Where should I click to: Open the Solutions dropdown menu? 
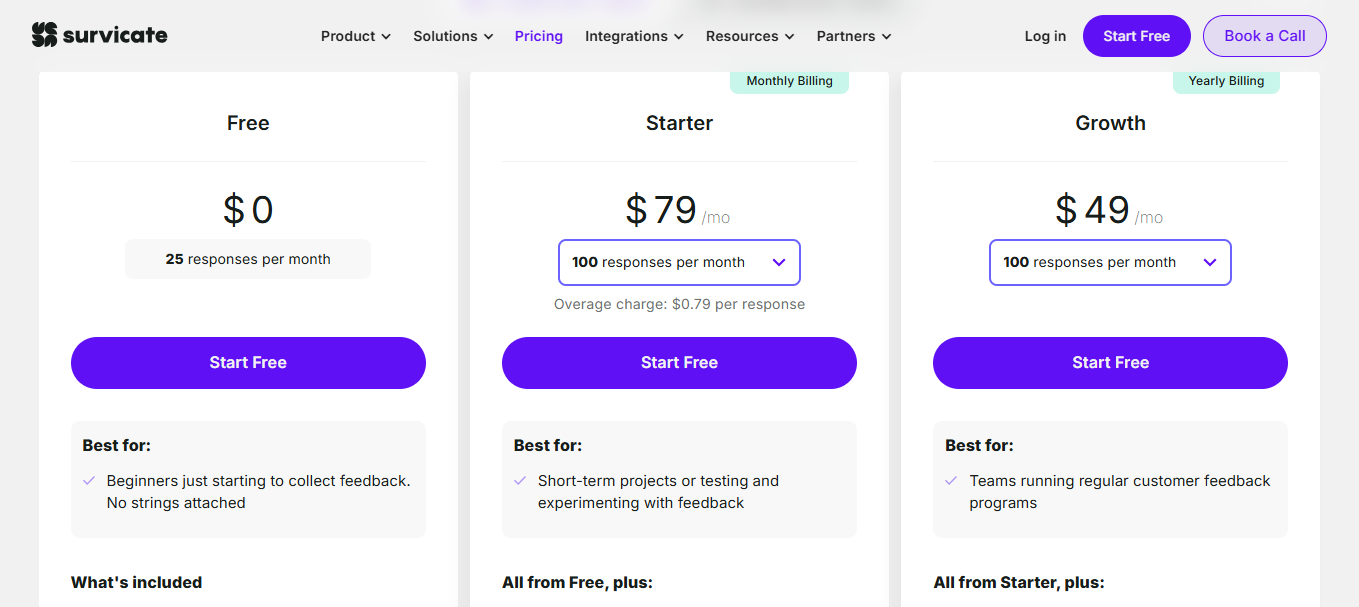tap(453, 36)
